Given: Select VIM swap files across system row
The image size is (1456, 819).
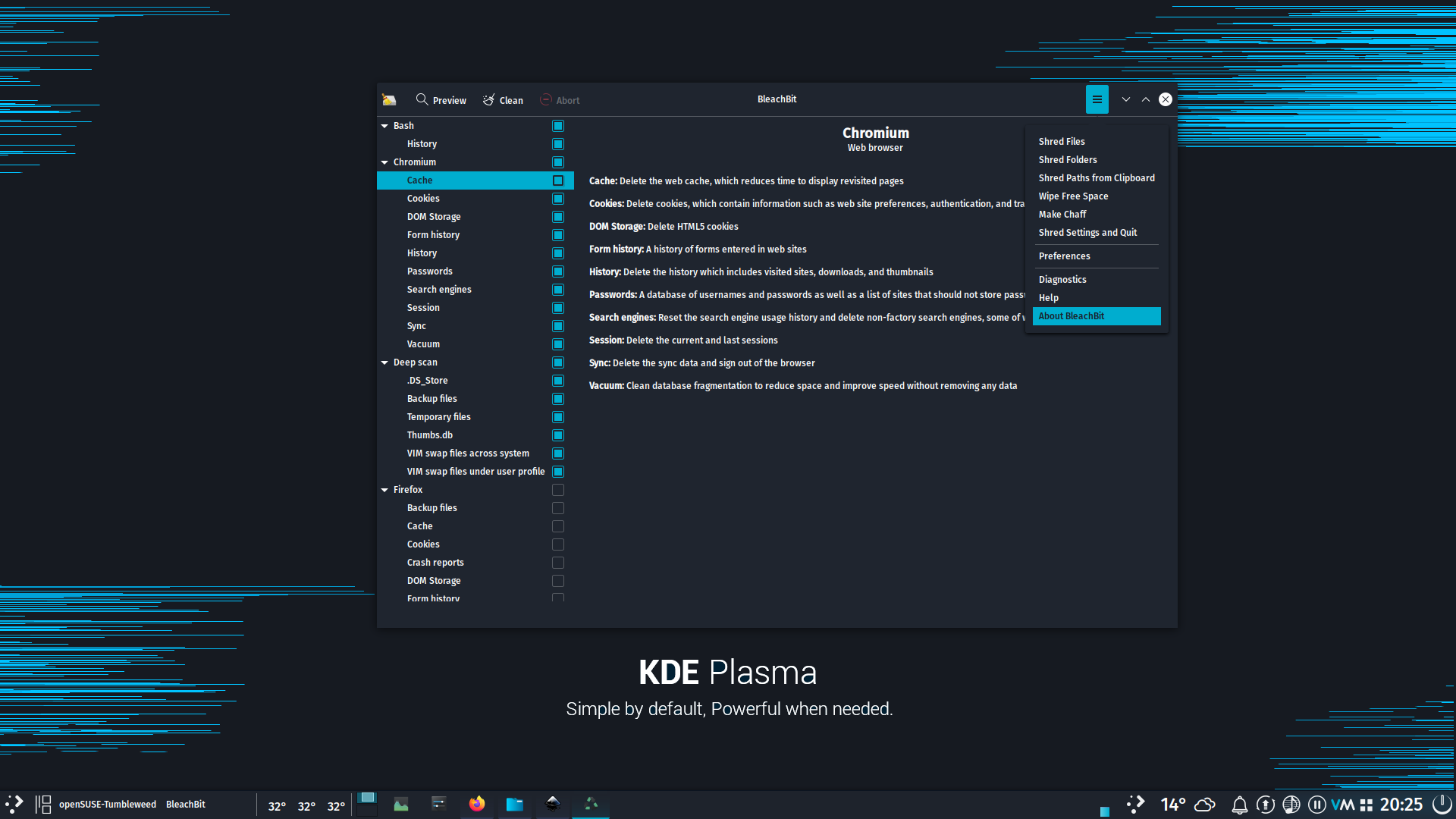Looking at the screenshot, I should coord(475,453).
